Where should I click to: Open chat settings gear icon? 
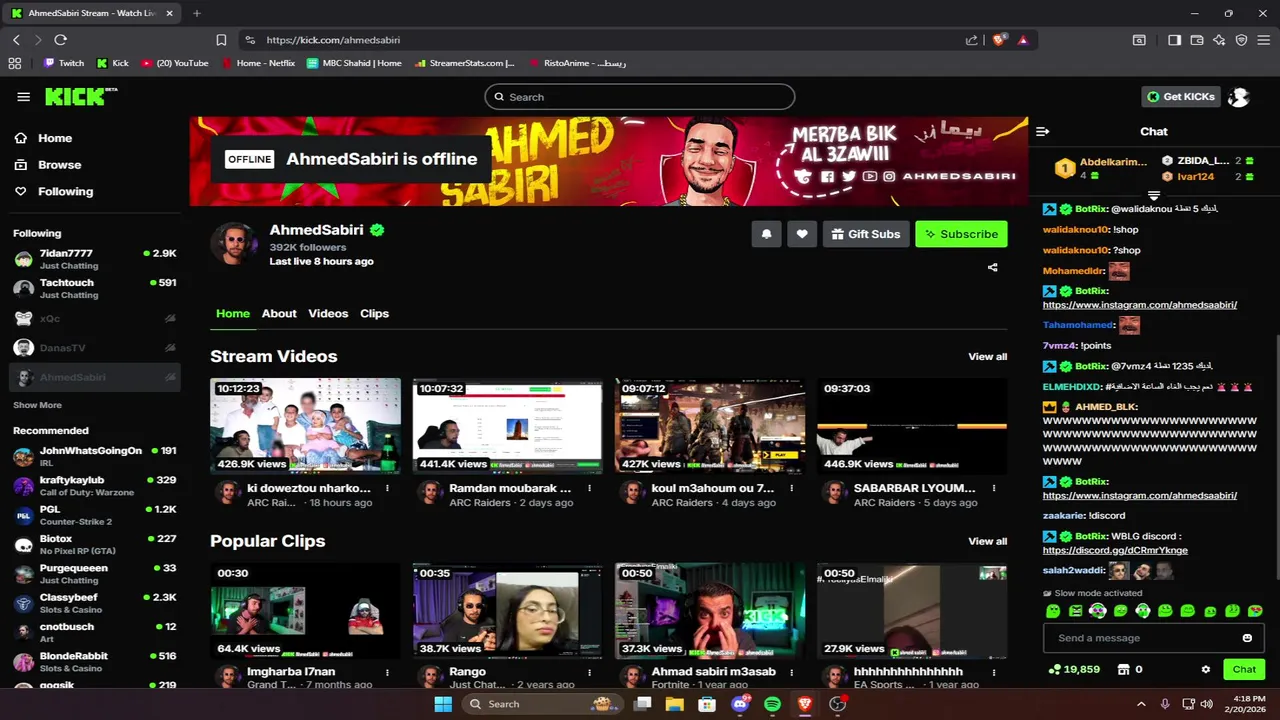coord(1206,669)
